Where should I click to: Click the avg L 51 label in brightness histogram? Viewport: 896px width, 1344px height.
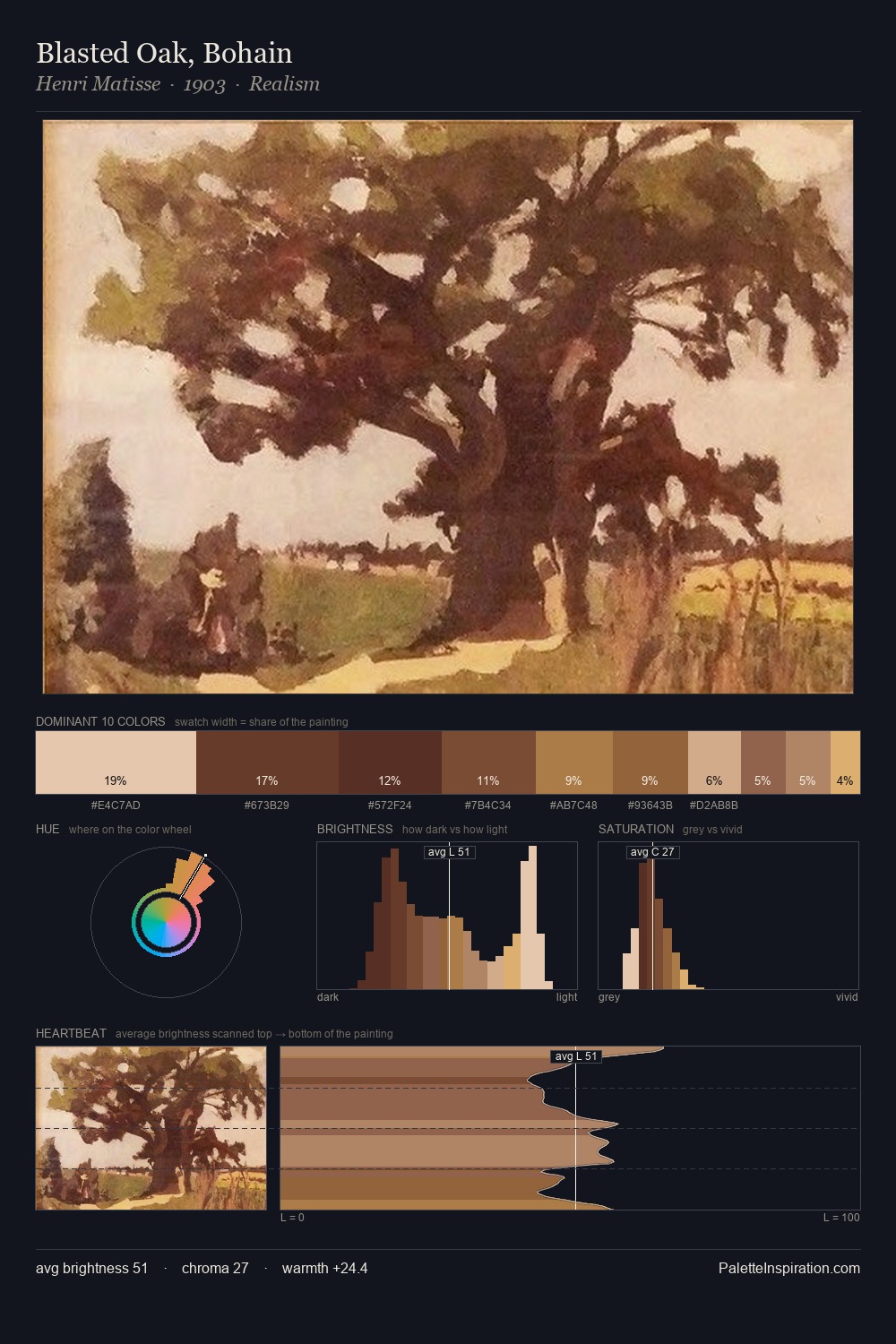point(450,852)
